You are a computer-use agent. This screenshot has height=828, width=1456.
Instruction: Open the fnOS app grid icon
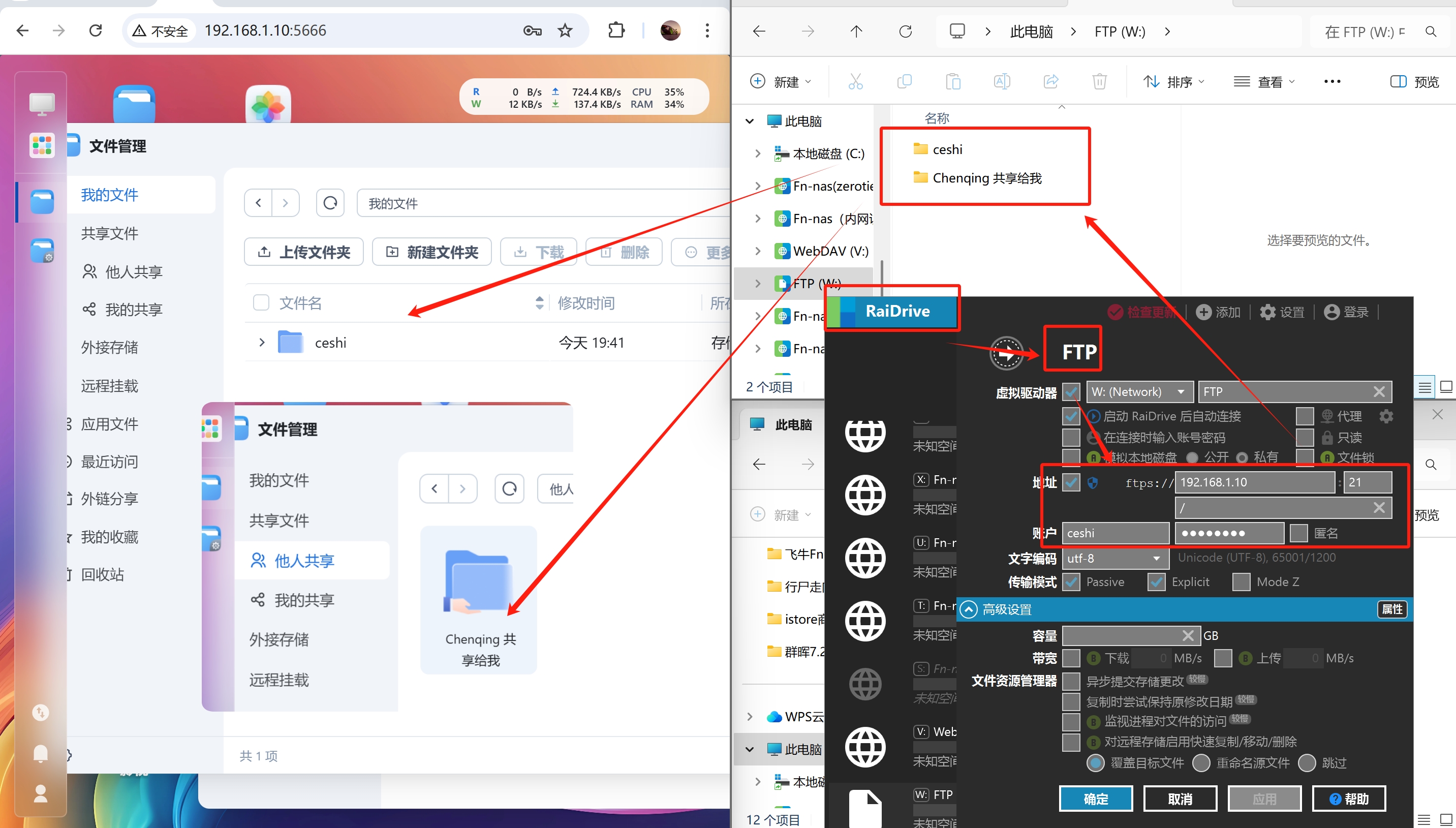click(x=42, y=145)
